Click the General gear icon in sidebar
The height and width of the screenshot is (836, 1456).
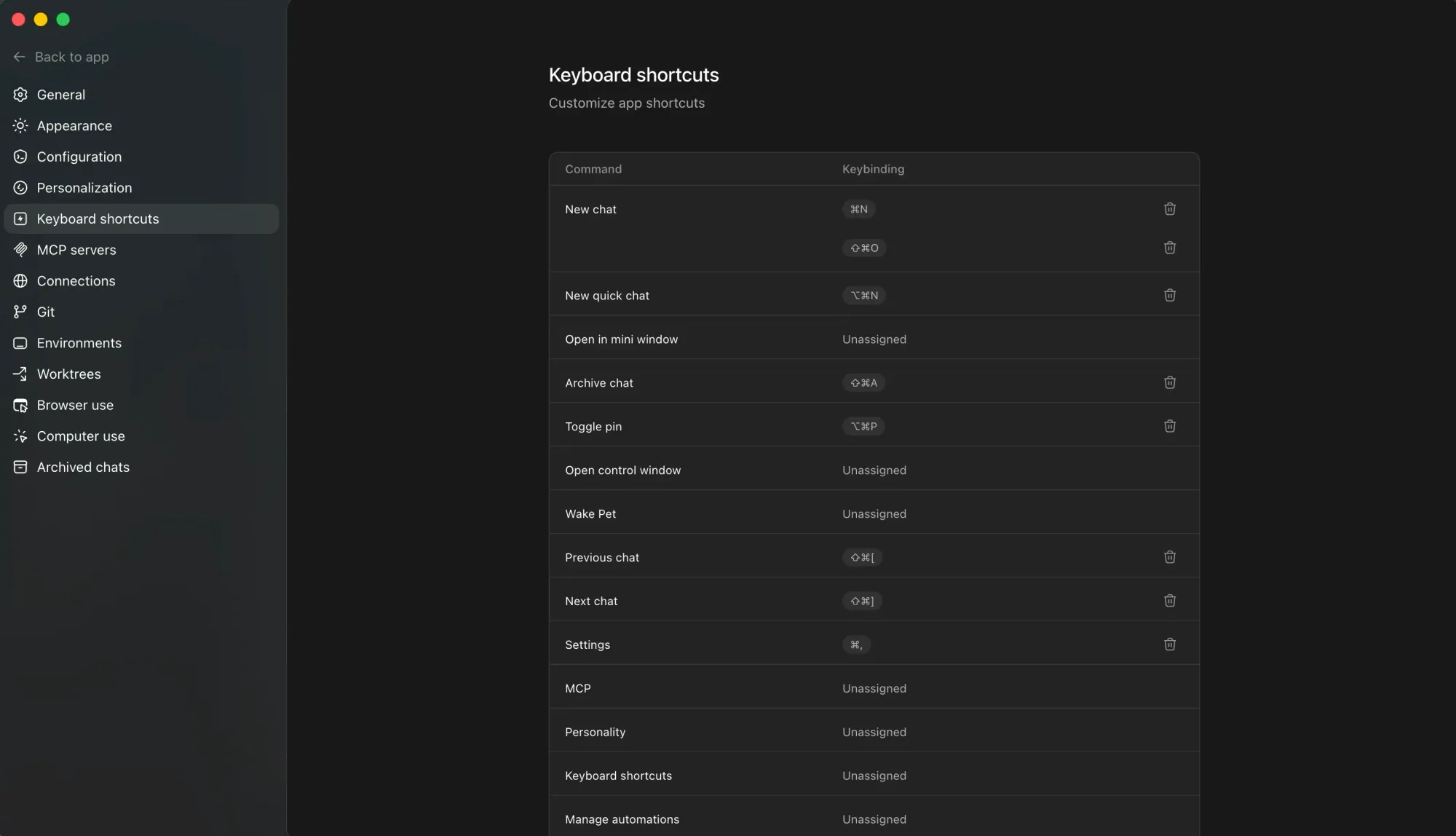coord(20,95)
